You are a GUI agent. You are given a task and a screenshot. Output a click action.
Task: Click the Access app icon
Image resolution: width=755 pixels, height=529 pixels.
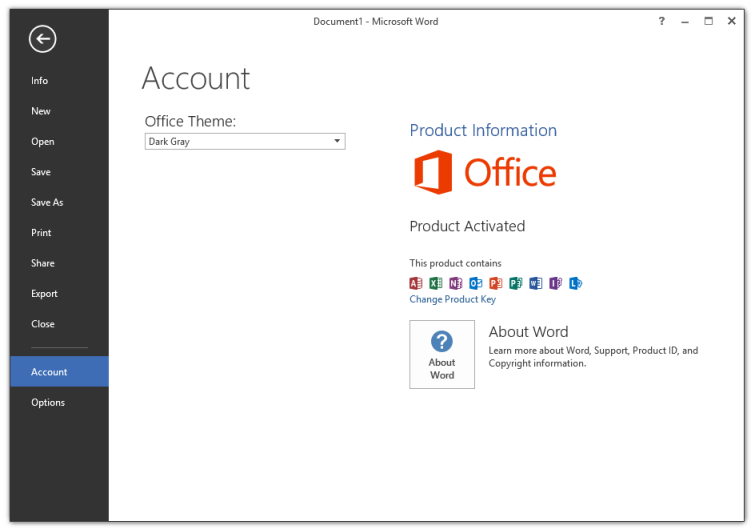(x=416, y=284)
